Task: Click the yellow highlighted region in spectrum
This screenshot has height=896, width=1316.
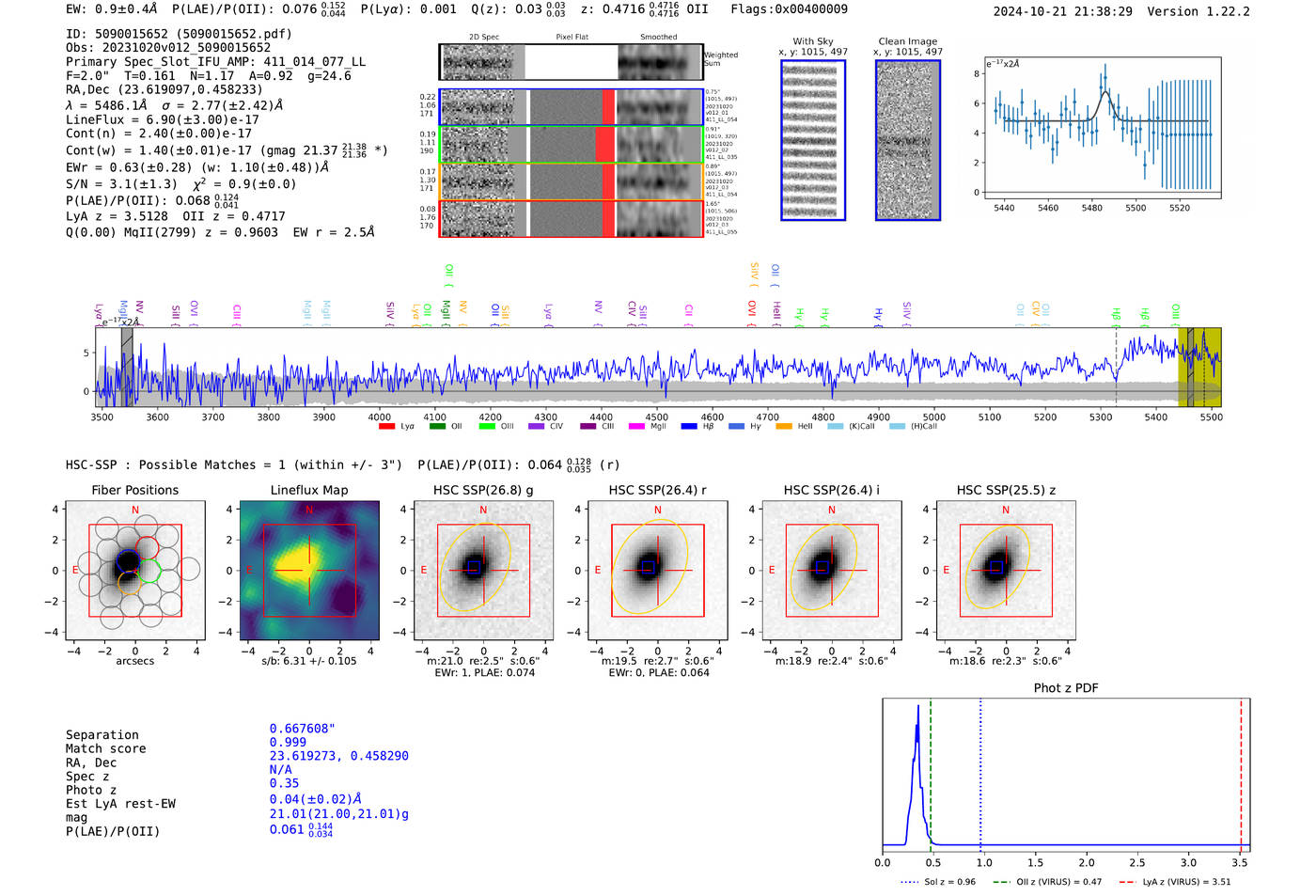Action: pos(1199,367)
